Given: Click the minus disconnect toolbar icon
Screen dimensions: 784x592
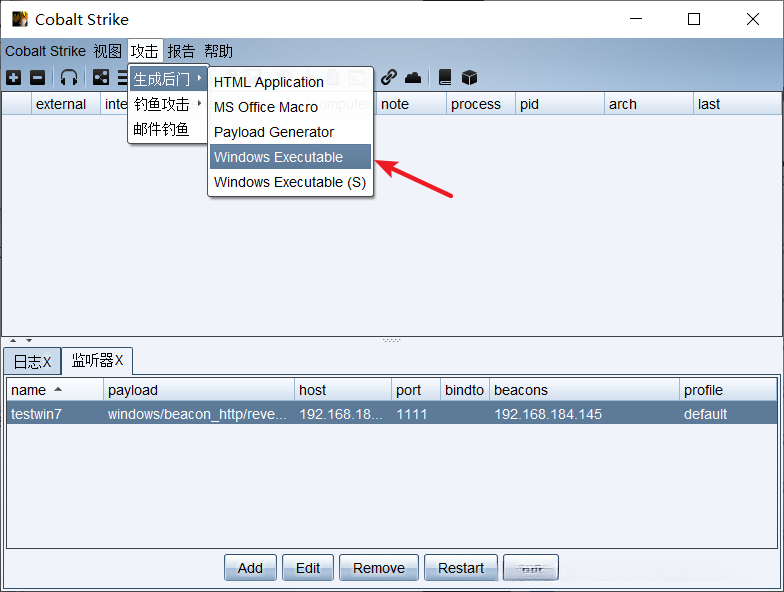Looking at the screenshot, I should coord(38,78).
